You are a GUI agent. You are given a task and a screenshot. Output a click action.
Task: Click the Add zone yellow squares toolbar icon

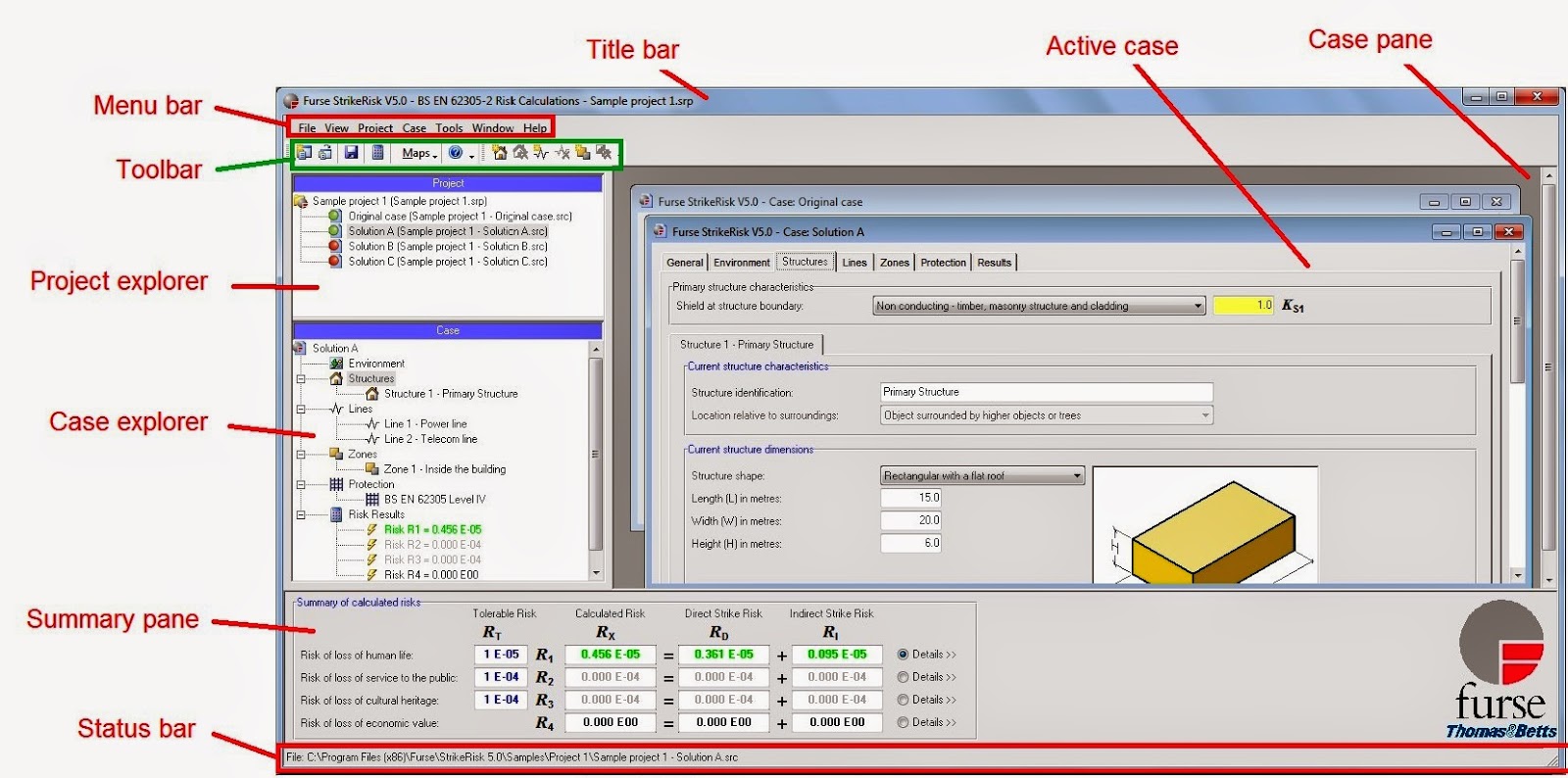[583, 152]
